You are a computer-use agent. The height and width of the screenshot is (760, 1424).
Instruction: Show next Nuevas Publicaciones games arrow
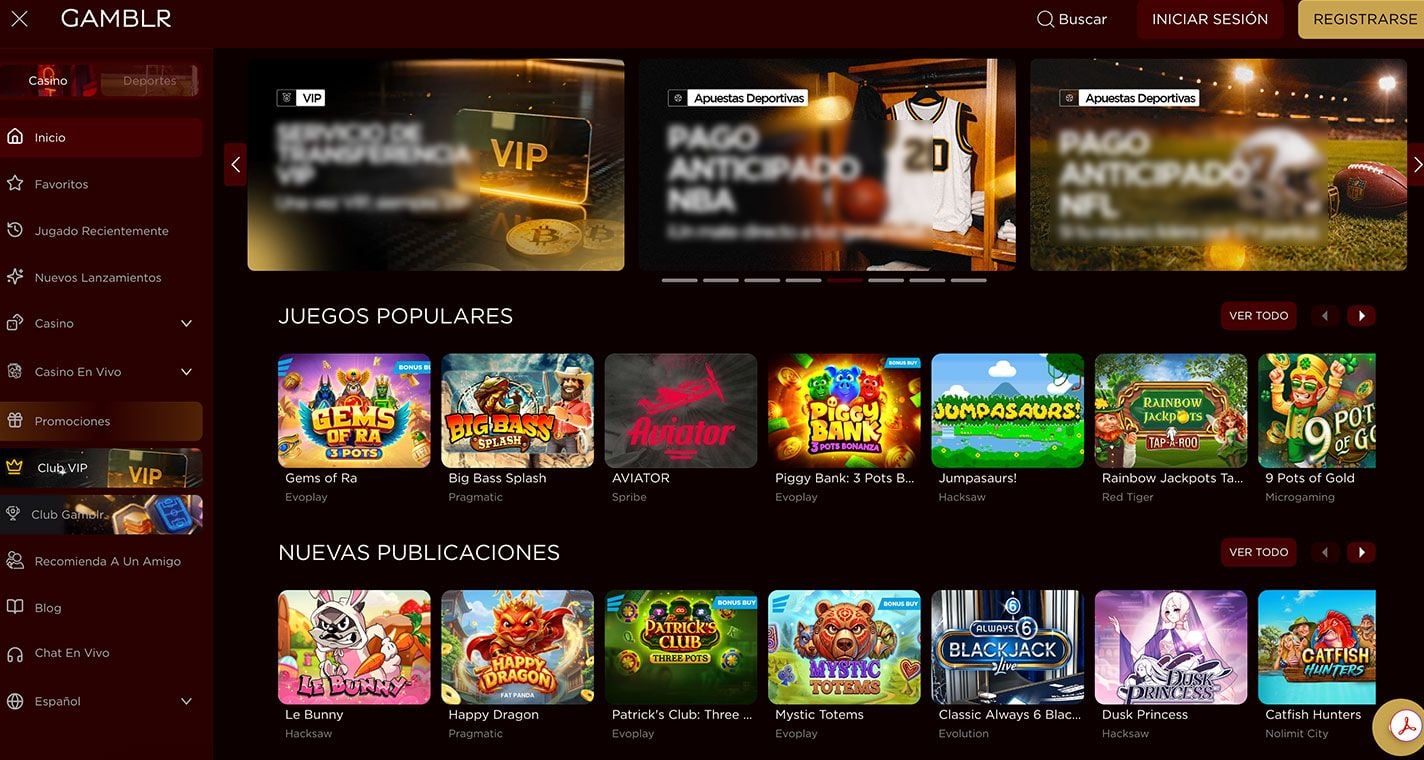coord(1361,552)
